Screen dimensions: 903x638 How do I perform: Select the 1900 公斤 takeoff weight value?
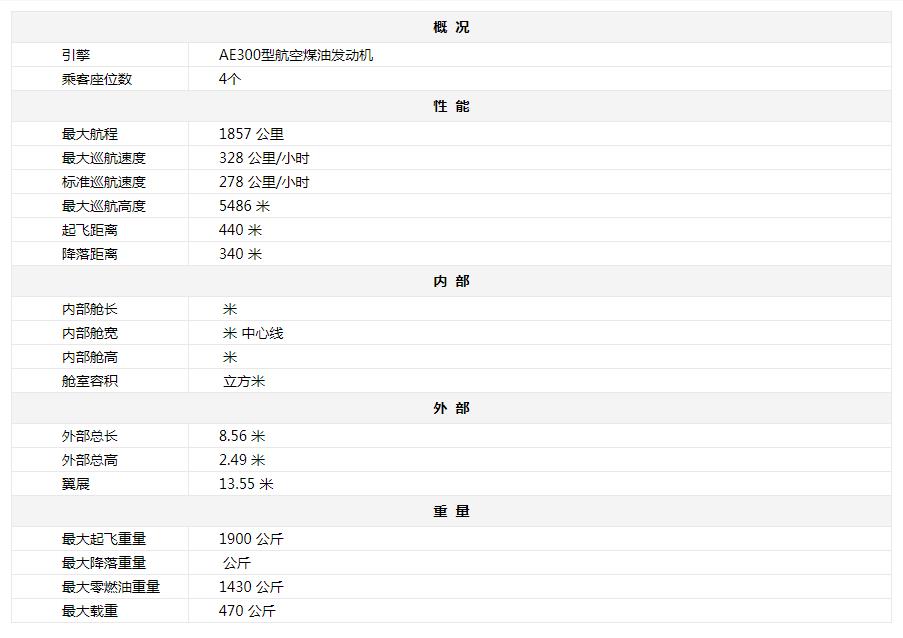[x=251, y=539]
